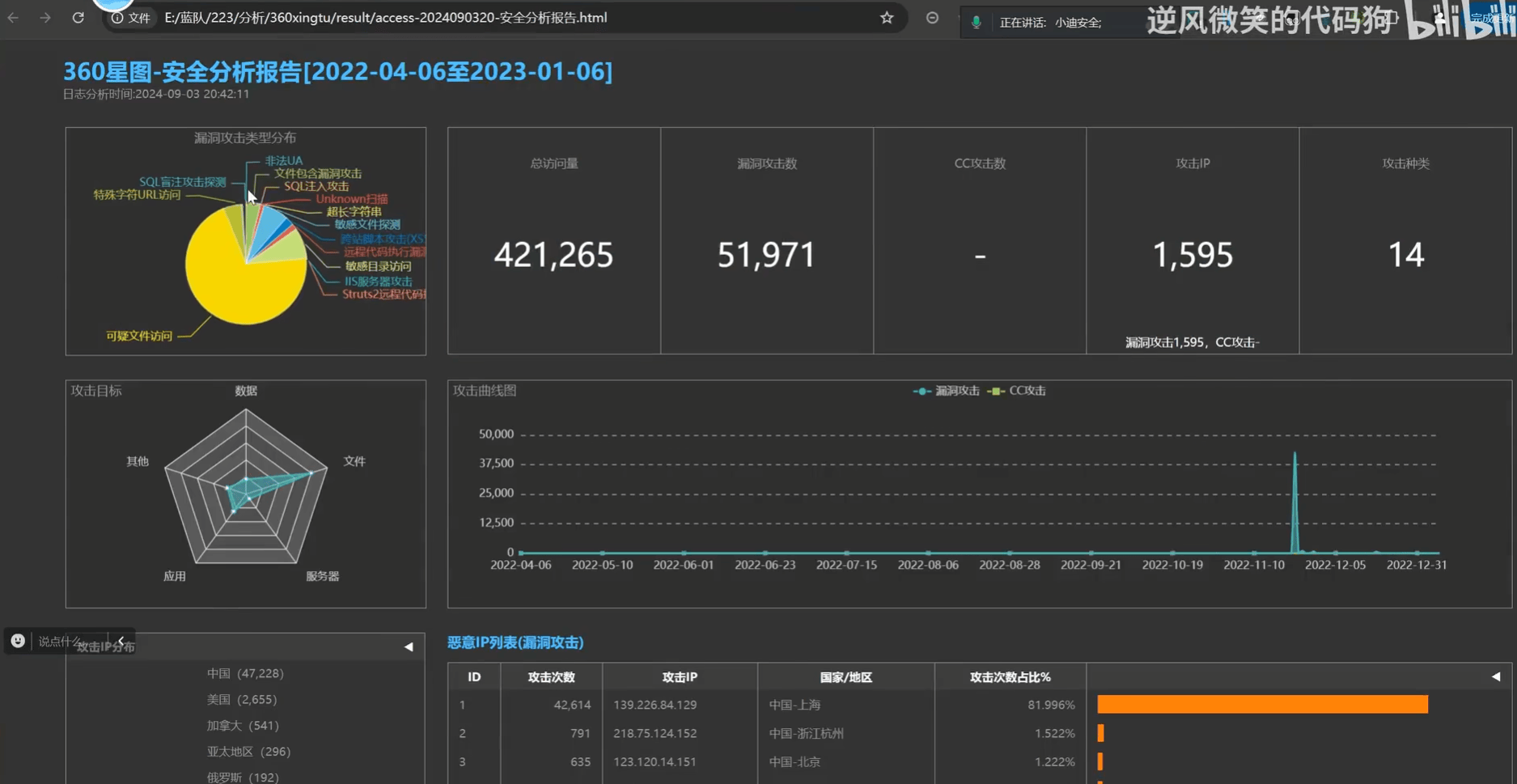1517x784 pixels.
Task: Select the 文件 site info chip in address bar
Action: 131,18
